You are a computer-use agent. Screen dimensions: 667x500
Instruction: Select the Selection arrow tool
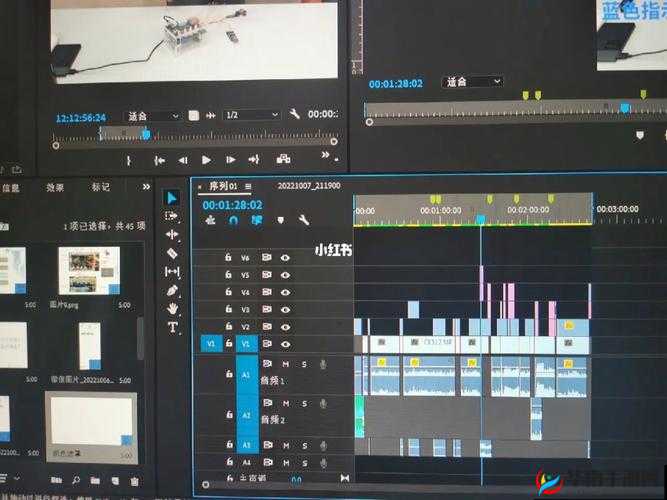pos(172,198)
